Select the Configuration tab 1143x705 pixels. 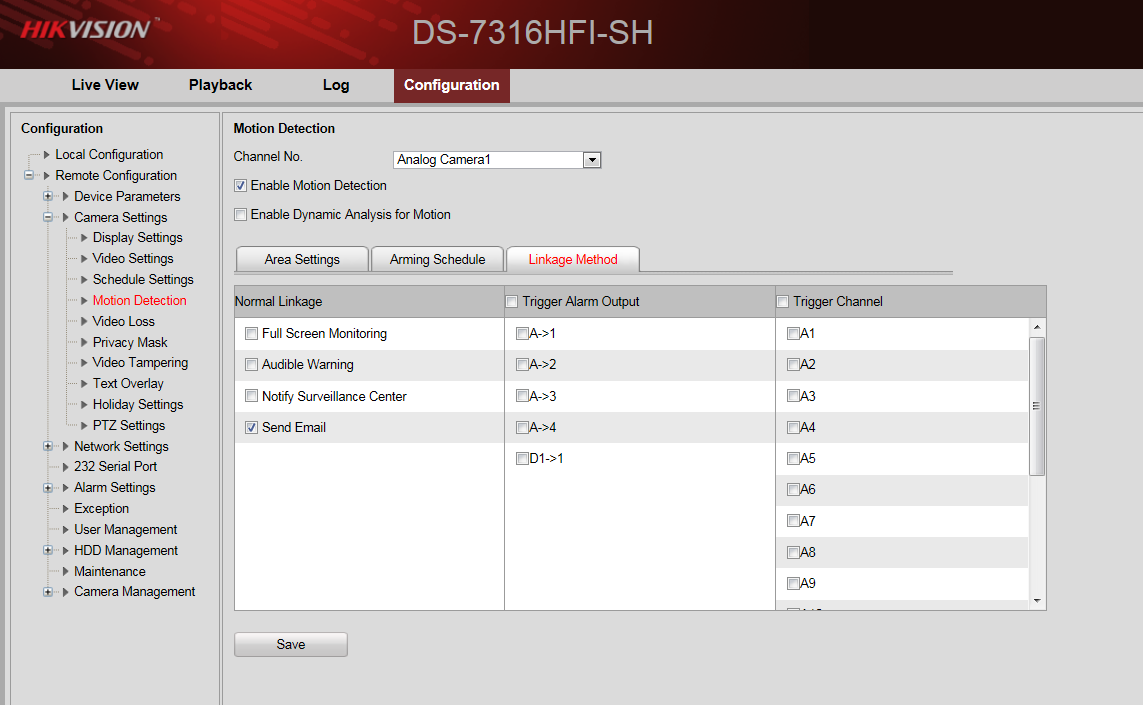tap(452, 85)
